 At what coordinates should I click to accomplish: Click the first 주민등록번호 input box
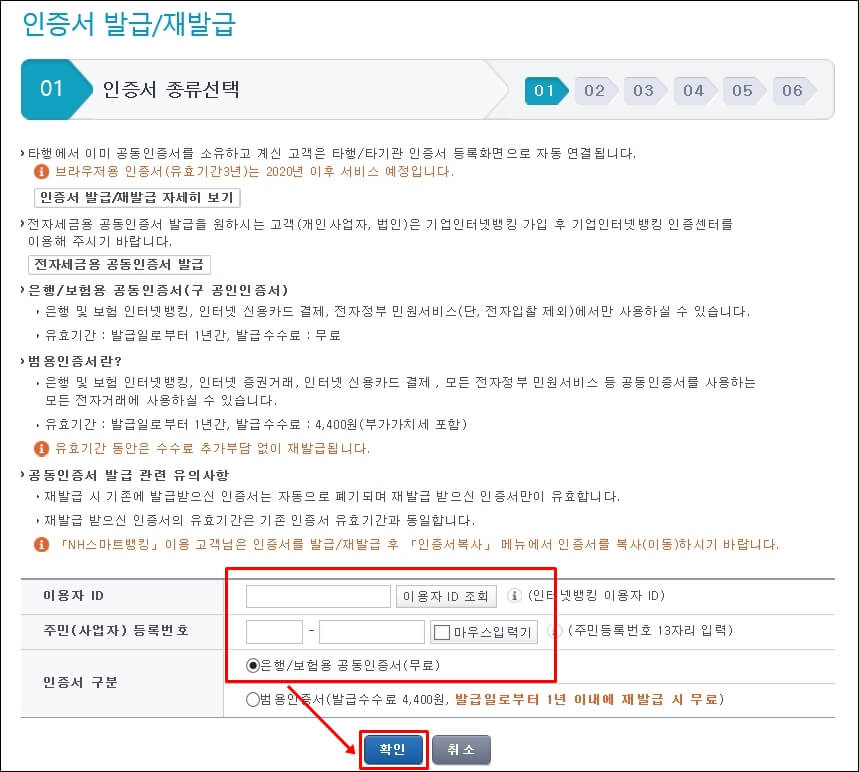tap(273, 632)
